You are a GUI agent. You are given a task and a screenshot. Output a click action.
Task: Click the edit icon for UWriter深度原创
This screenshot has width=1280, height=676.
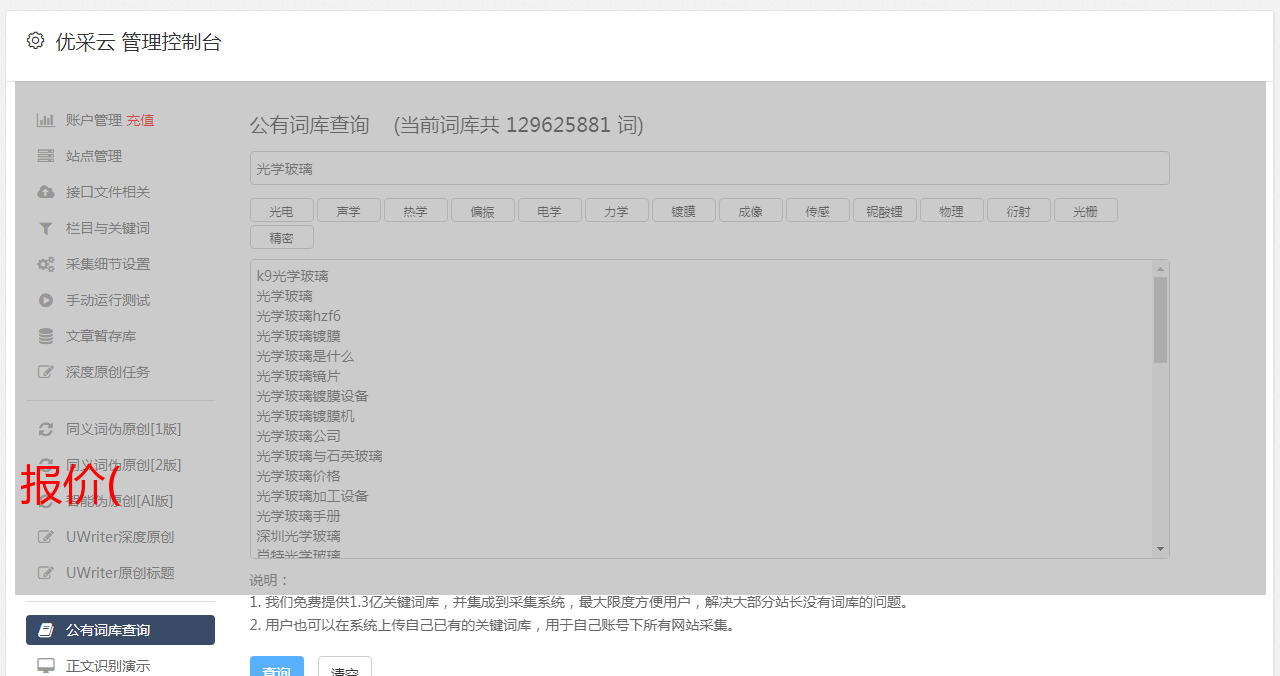[x=46, y=537]
